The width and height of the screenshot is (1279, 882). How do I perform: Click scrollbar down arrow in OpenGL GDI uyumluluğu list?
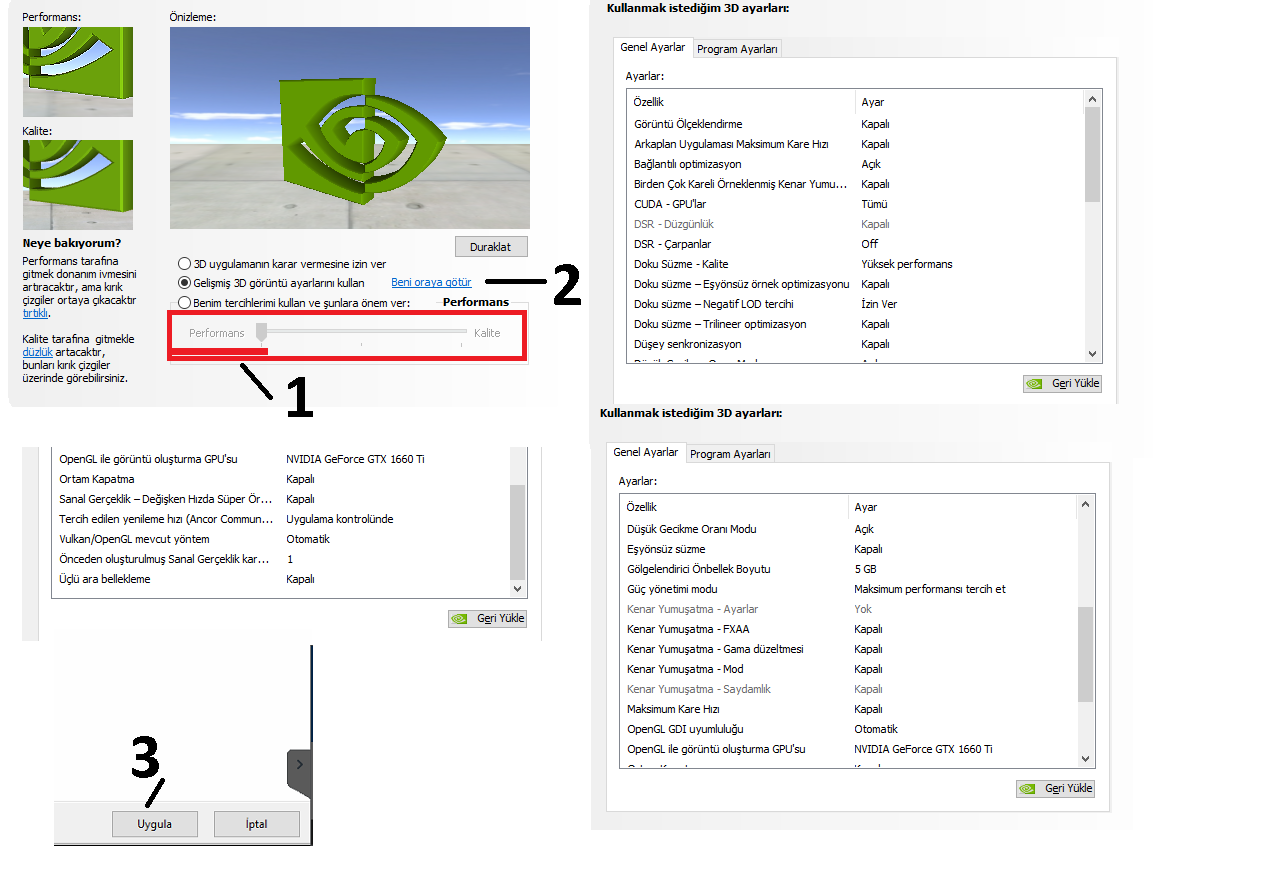point(1085,757)
